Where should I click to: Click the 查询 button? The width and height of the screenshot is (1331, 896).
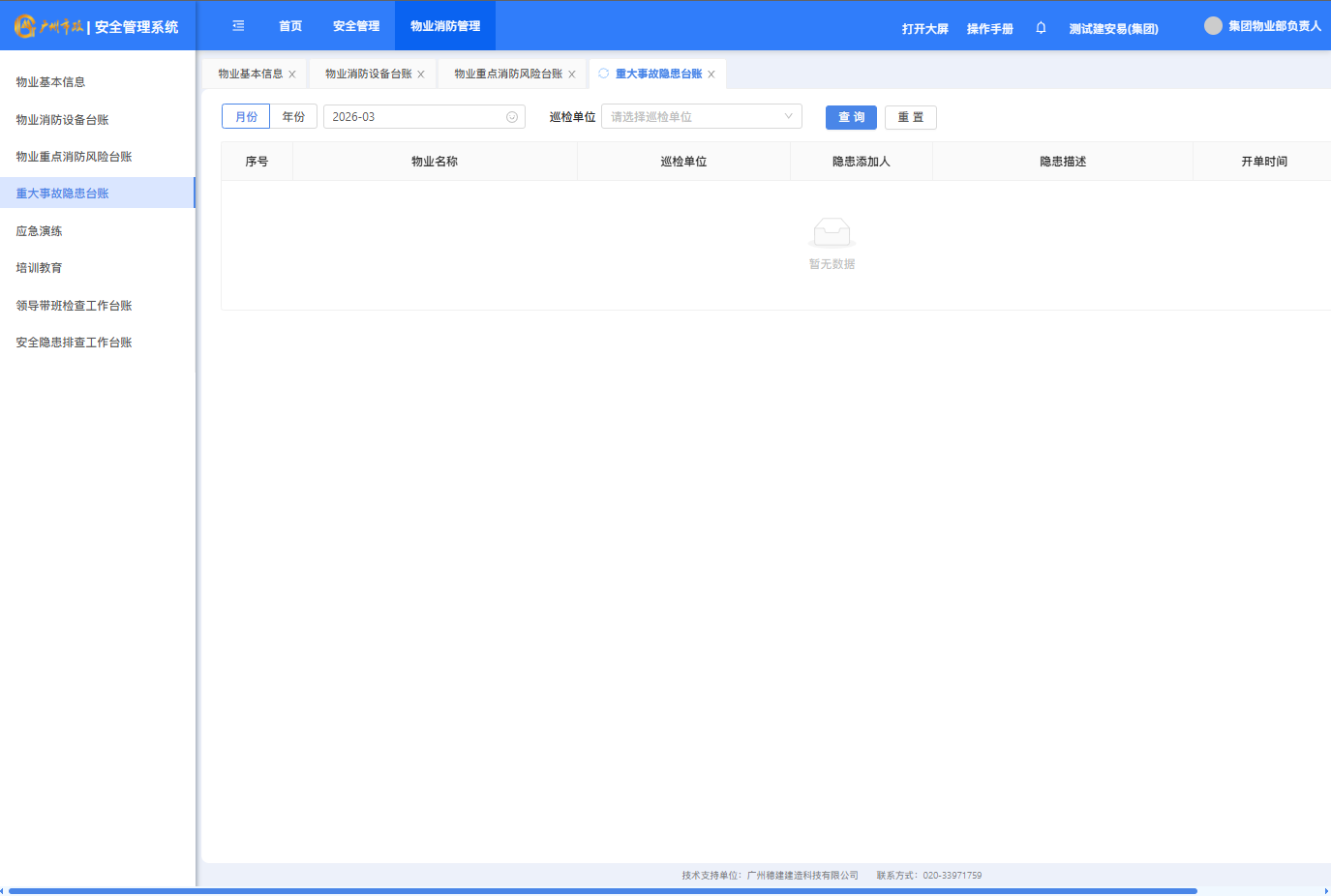[x=851, y=117]
